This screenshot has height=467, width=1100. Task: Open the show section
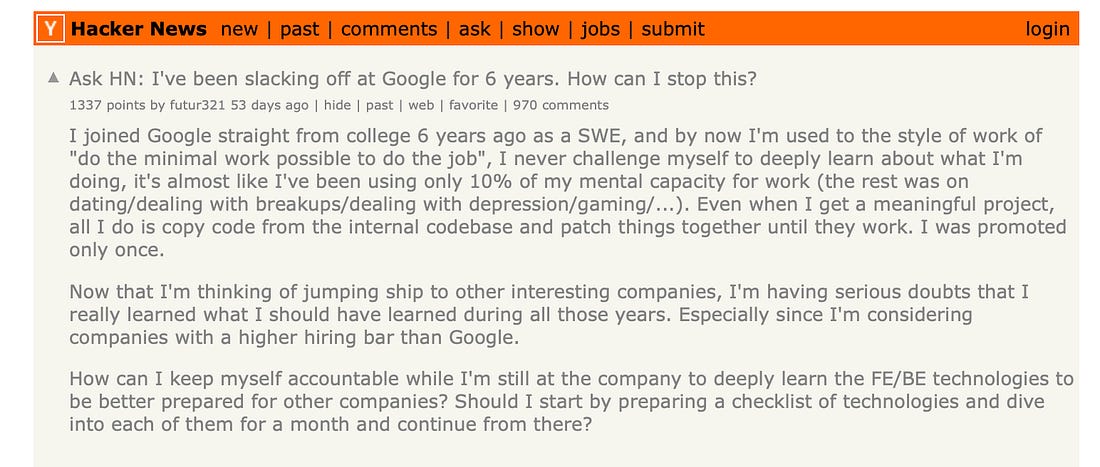pyautogui.click(x=536, y=29)
